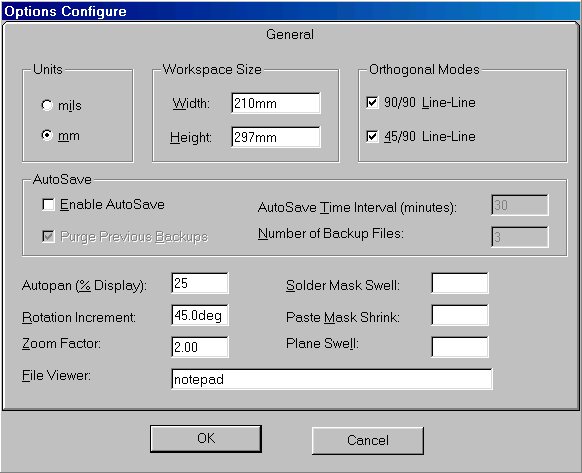The image size is (582, 473).
Task: Click the Paste Mask Shrink label
Action: pyautogui.click(x=343, y=317)
